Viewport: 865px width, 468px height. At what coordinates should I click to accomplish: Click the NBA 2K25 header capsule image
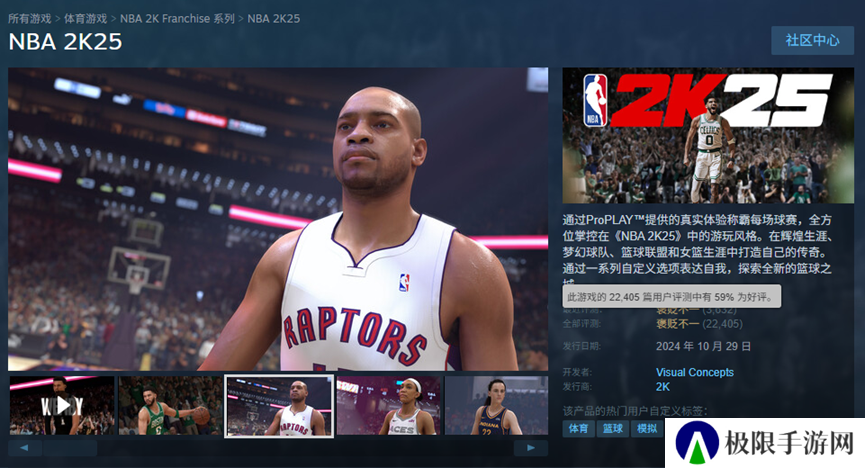[x=708, y=136]
